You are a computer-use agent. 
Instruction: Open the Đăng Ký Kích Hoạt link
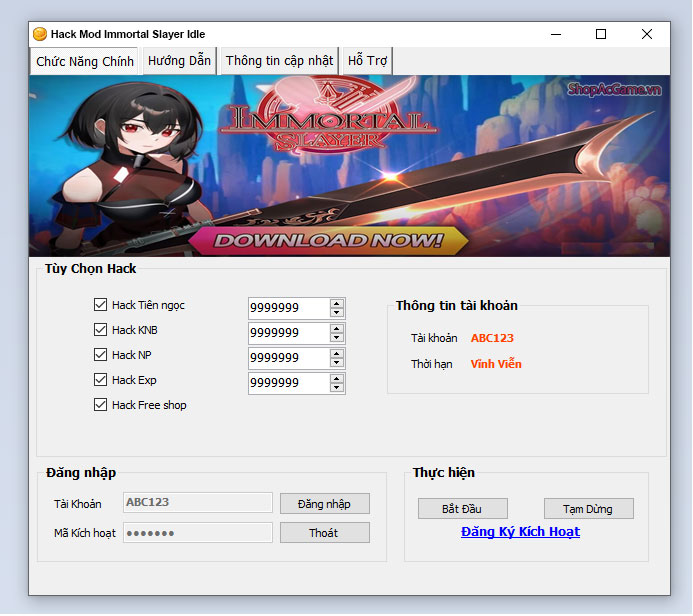pos(520,532)
